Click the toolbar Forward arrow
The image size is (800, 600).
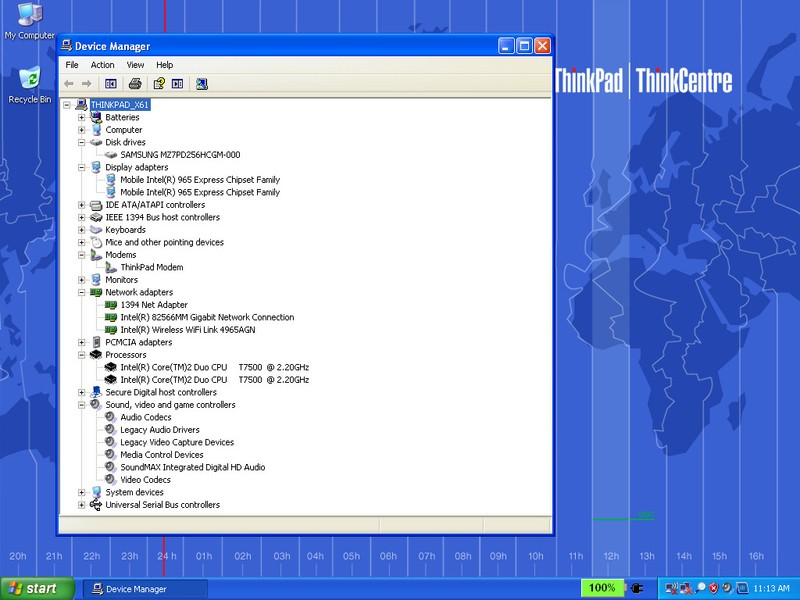(87, 84)
